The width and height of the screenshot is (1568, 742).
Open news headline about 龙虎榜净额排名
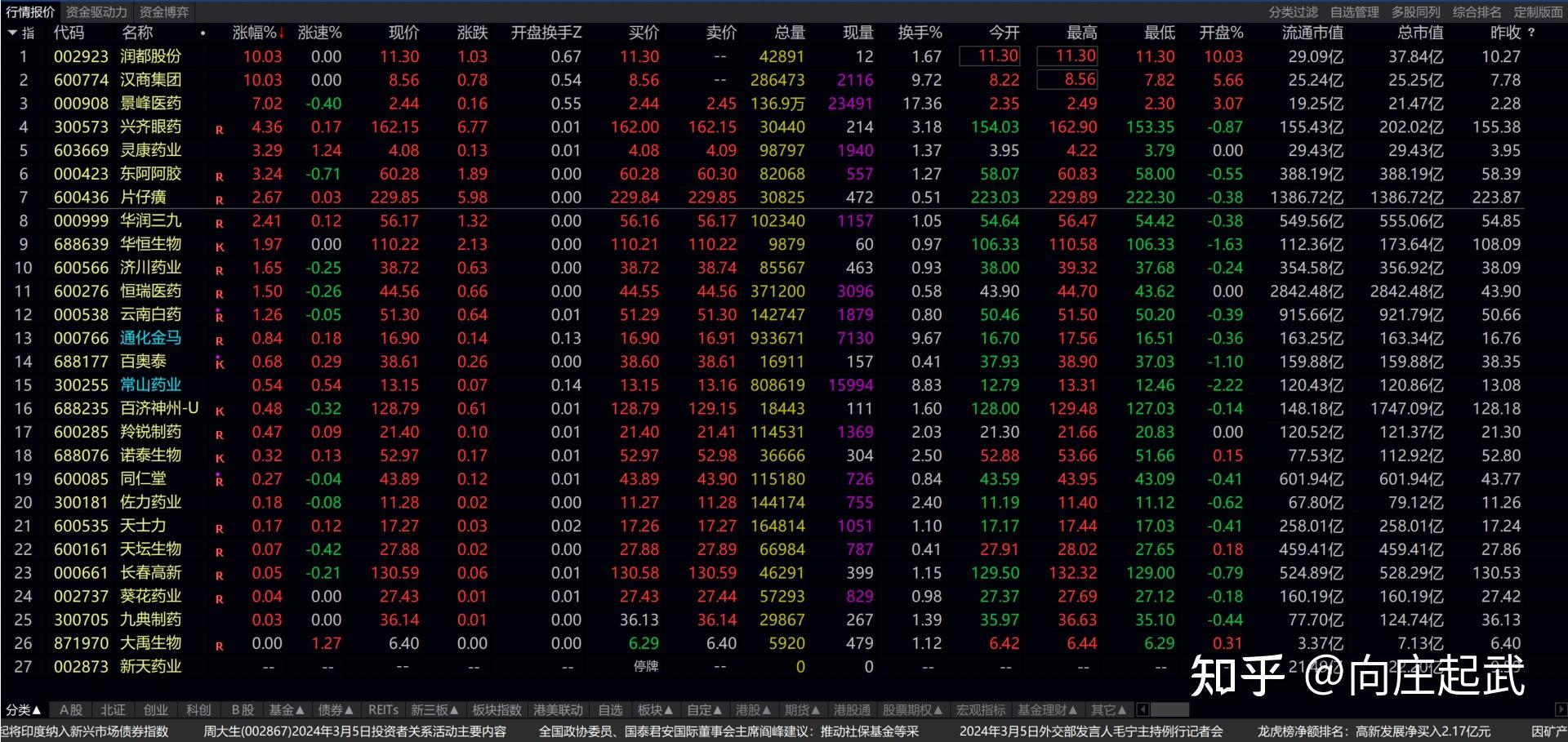tap(1374, 731)
